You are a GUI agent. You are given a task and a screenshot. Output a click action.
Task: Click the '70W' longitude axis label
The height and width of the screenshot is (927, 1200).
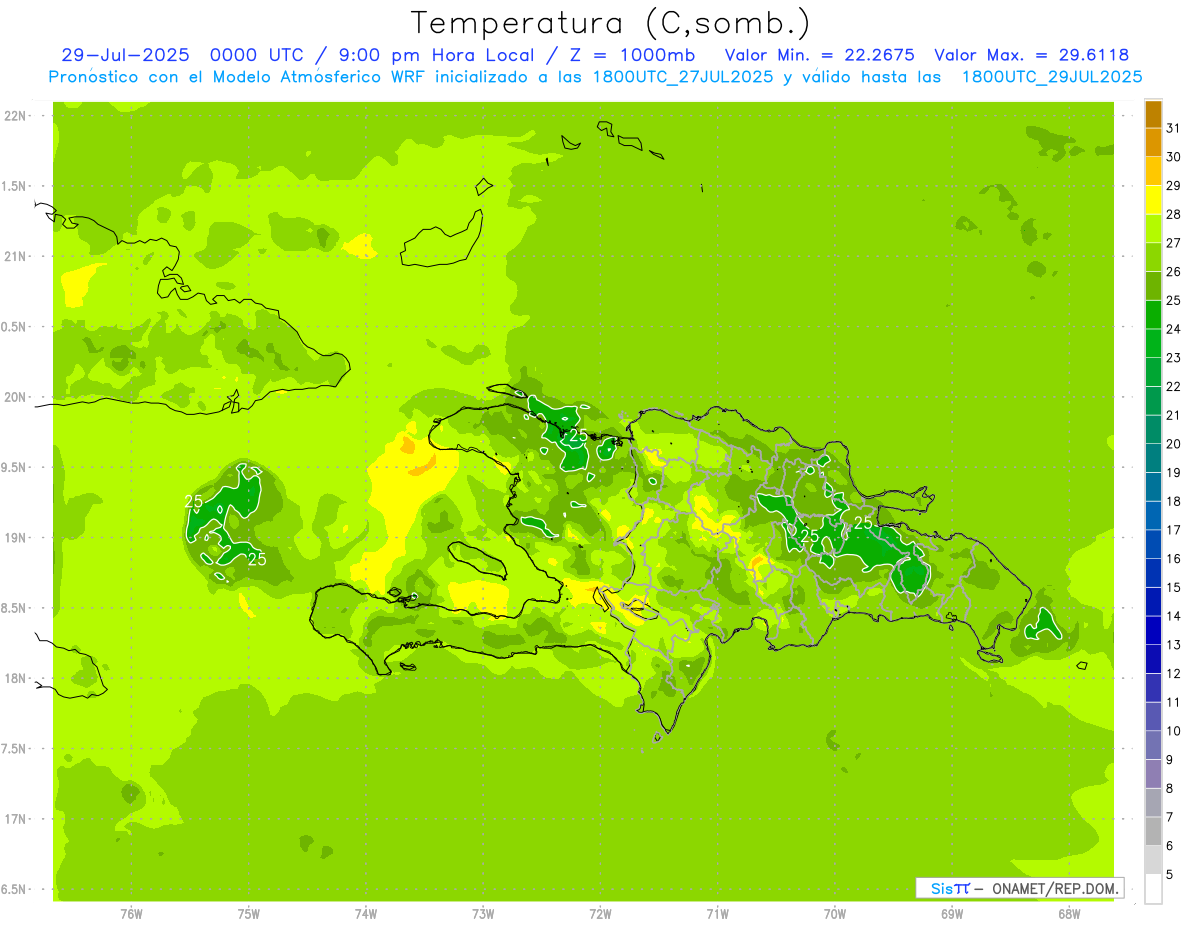834,914
